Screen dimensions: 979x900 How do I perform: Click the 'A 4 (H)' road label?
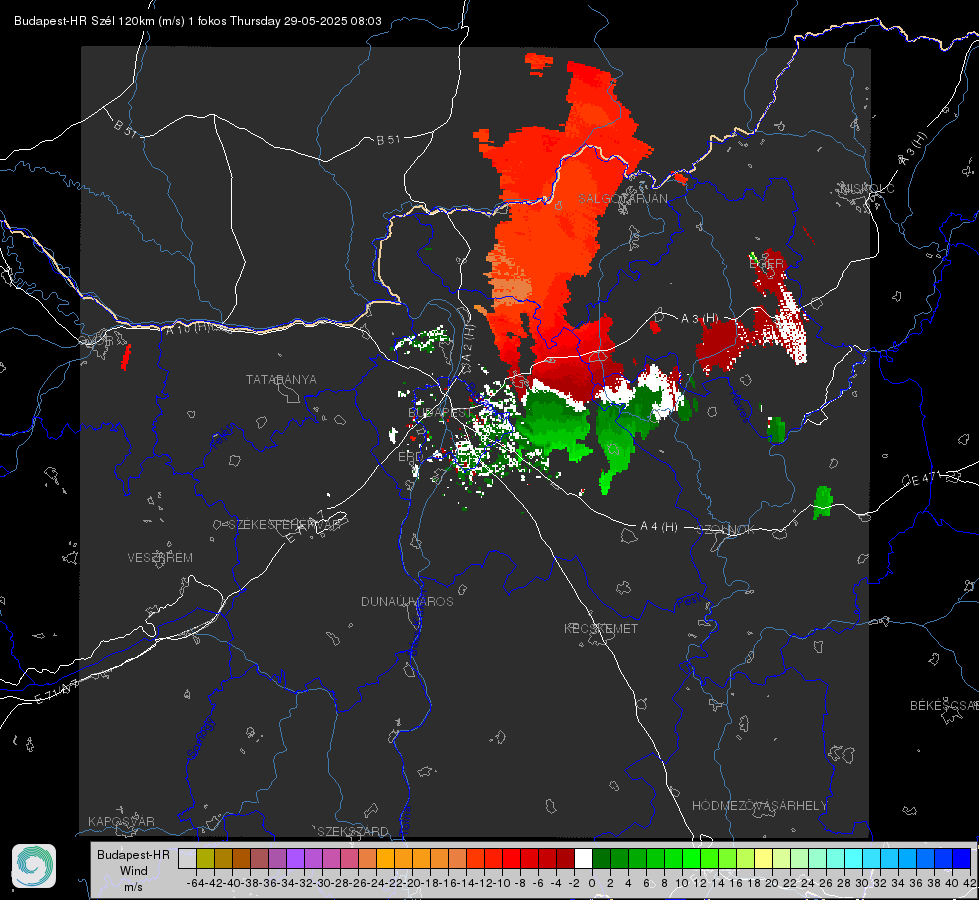coord(659,527)
